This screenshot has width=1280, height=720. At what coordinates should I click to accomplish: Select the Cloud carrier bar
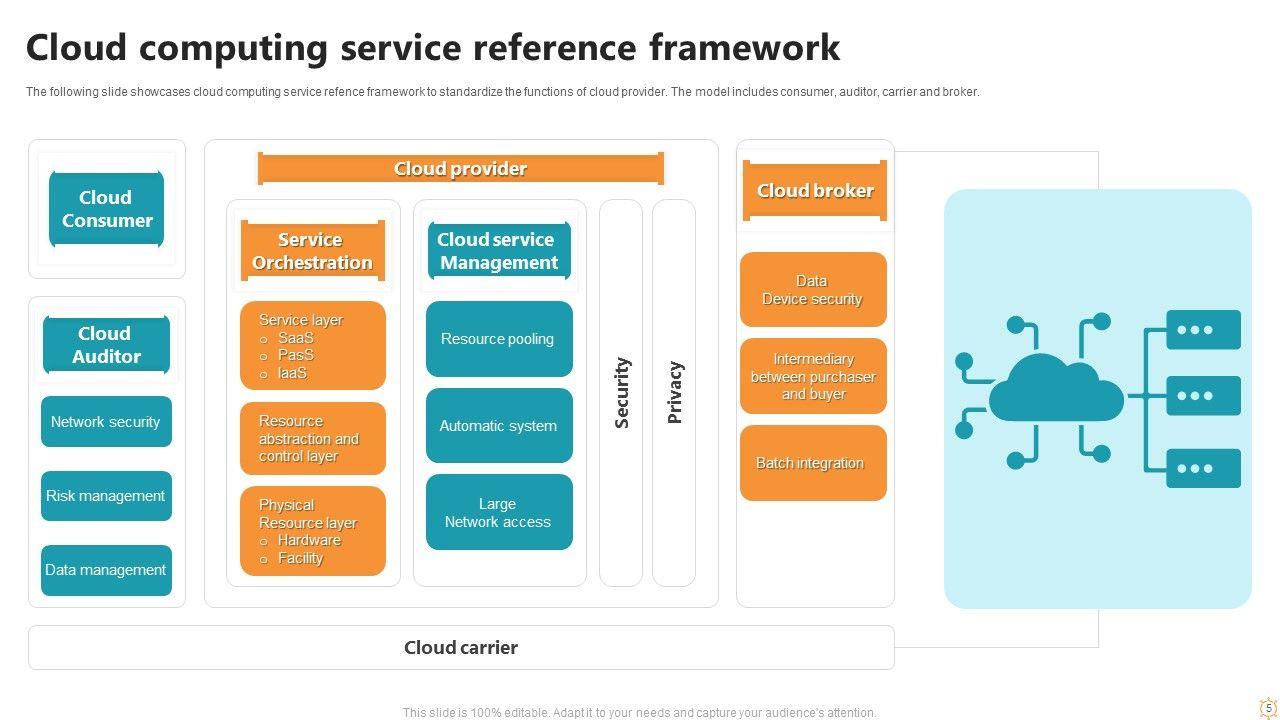click(461, 648)
